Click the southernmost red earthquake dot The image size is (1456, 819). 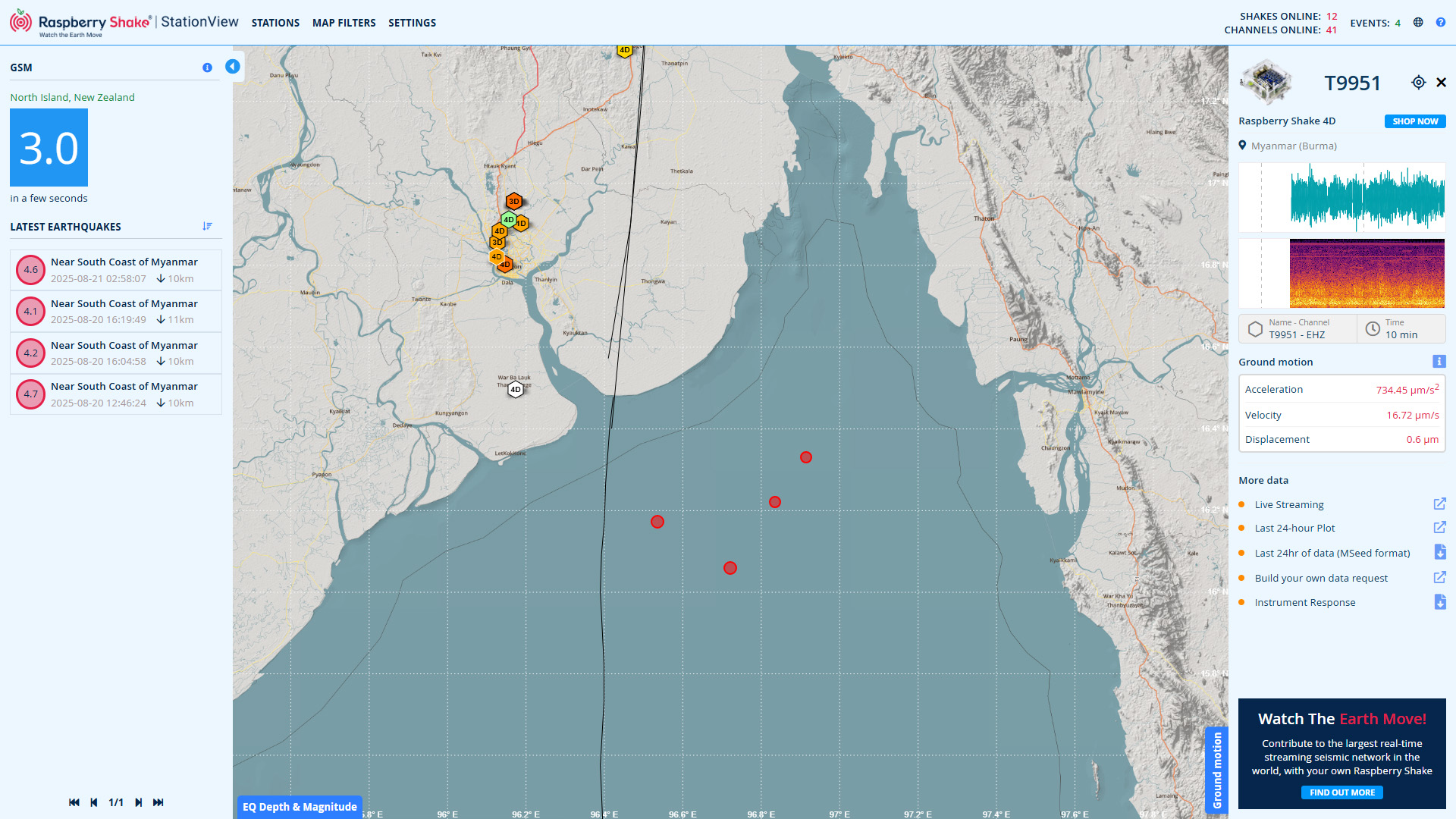[x=730, y=568]
